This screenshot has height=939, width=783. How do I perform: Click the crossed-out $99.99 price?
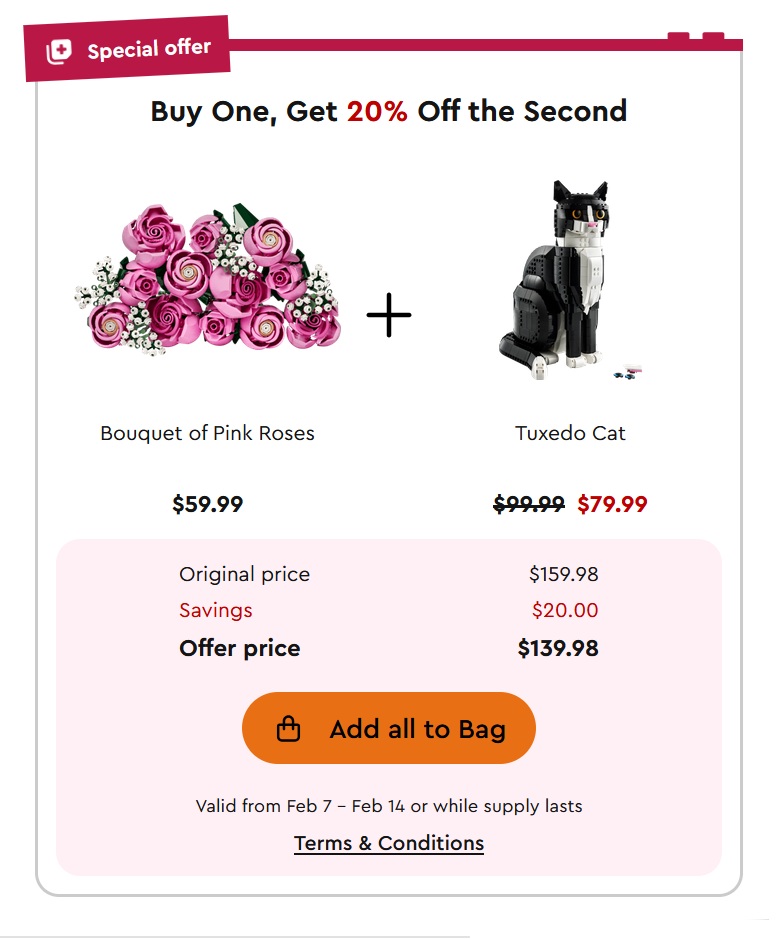click(529, 505)
